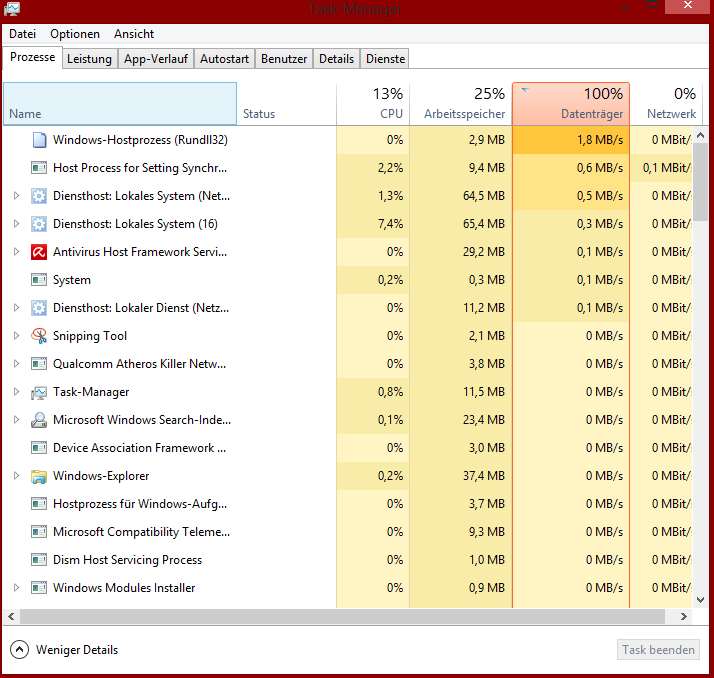Switch to the Autostart tab
This screenshot has height=678, width=714.
[224, 59]
